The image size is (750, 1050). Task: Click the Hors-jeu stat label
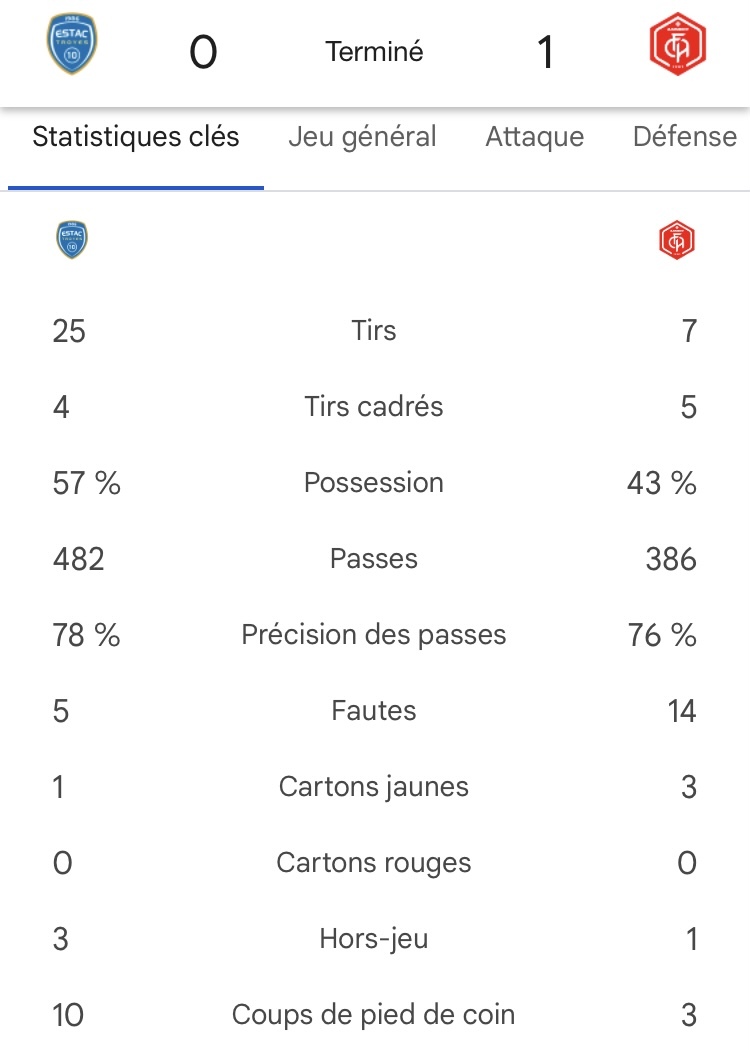(374, 939)
